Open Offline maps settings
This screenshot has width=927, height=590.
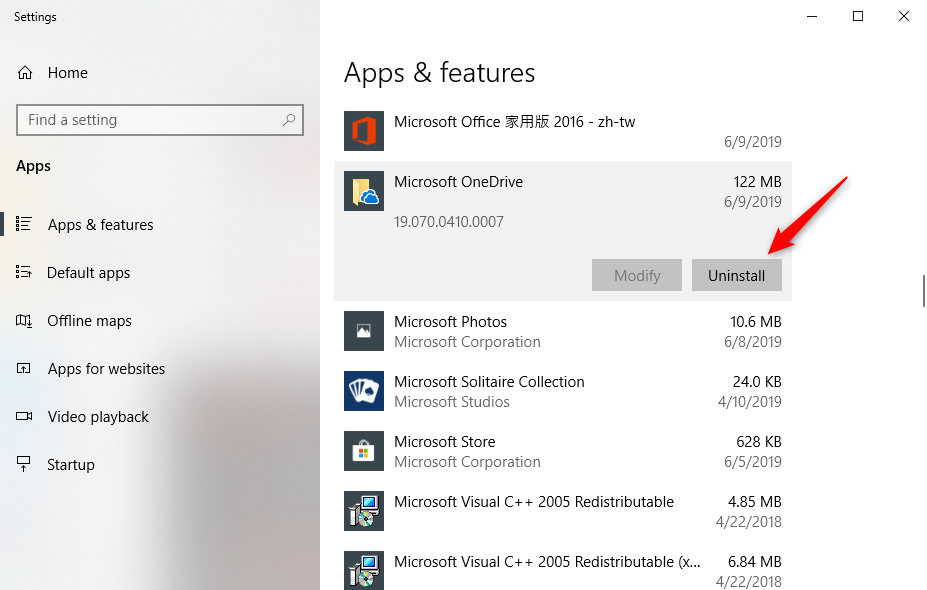(89, 320)
